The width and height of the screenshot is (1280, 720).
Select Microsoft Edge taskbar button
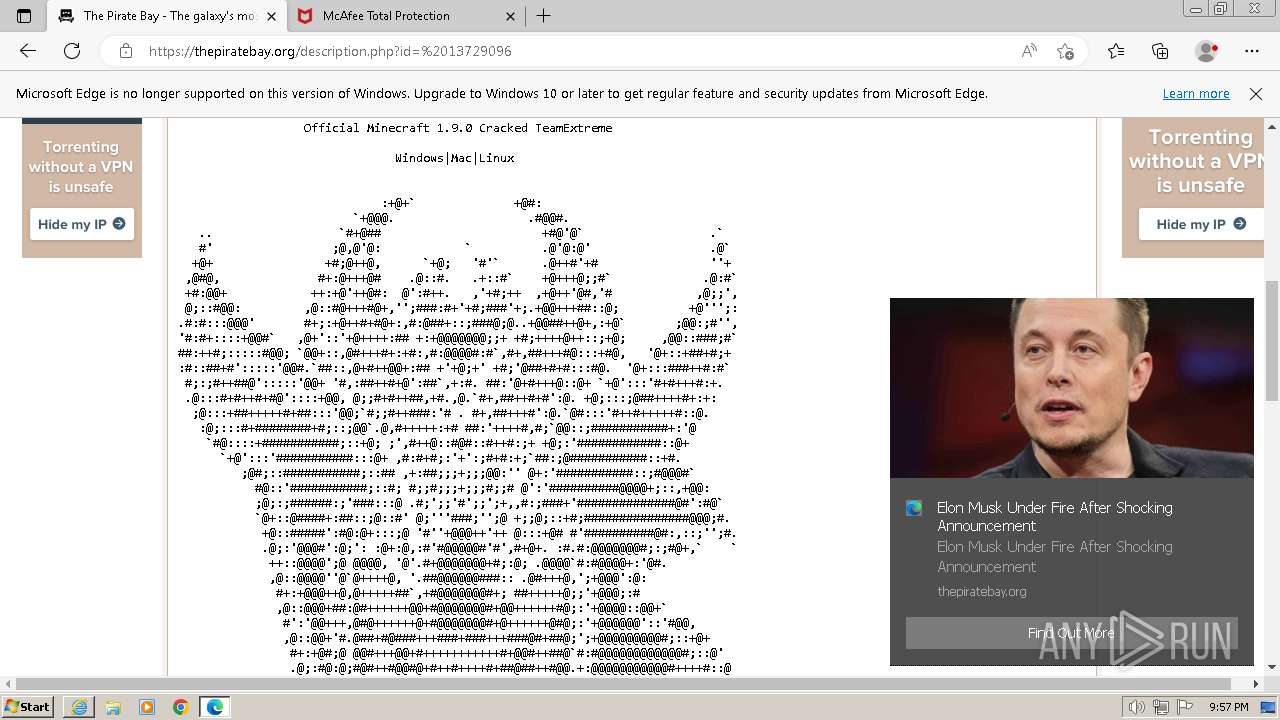point(215,707)
